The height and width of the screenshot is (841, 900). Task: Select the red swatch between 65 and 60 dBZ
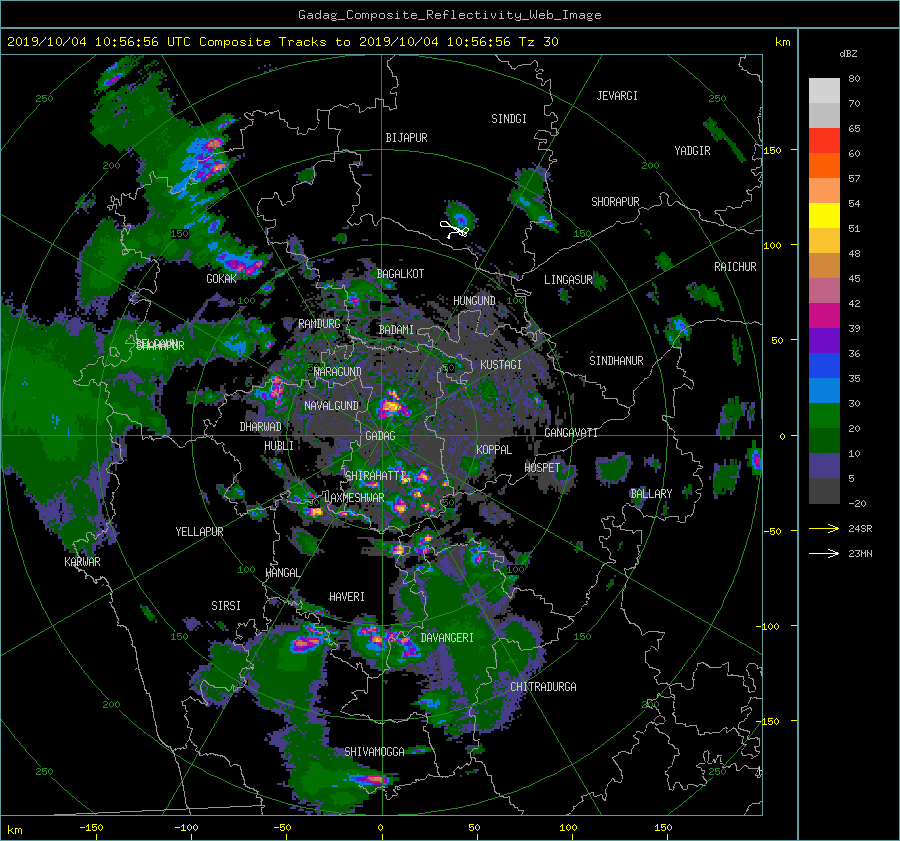[824, 140]
